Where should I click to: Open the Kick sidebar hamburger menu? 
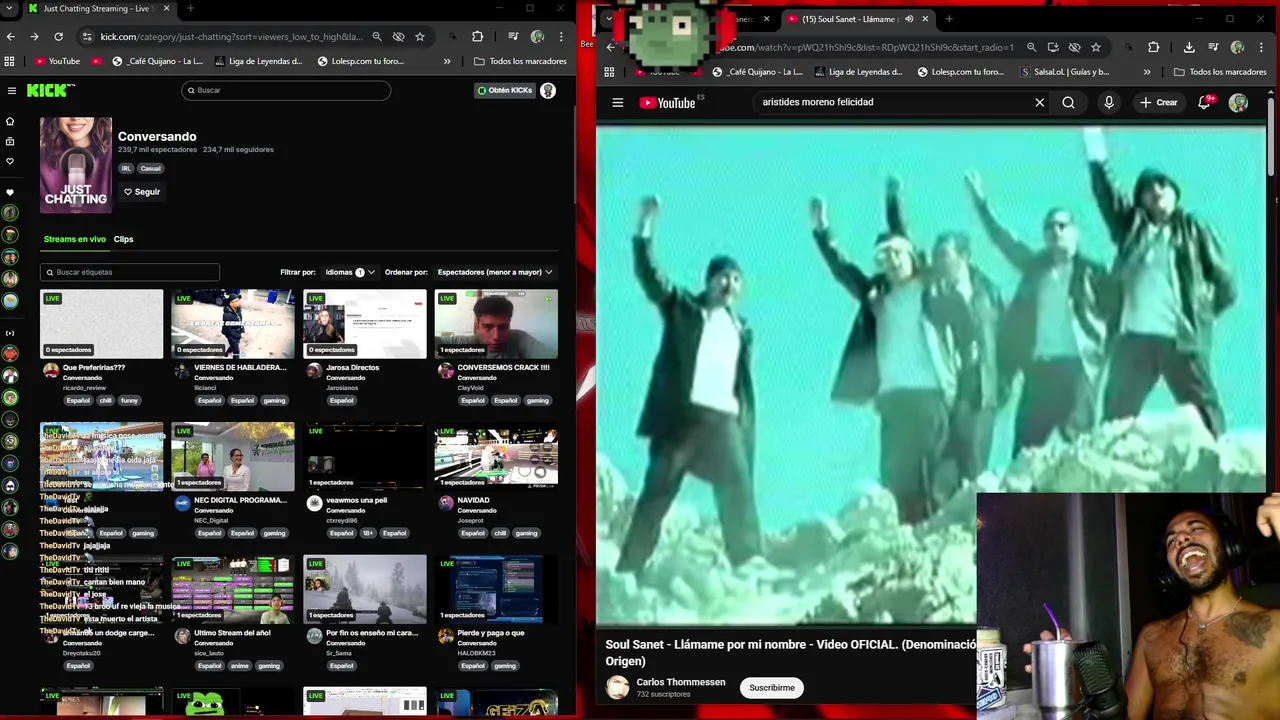tap(12, 90)
